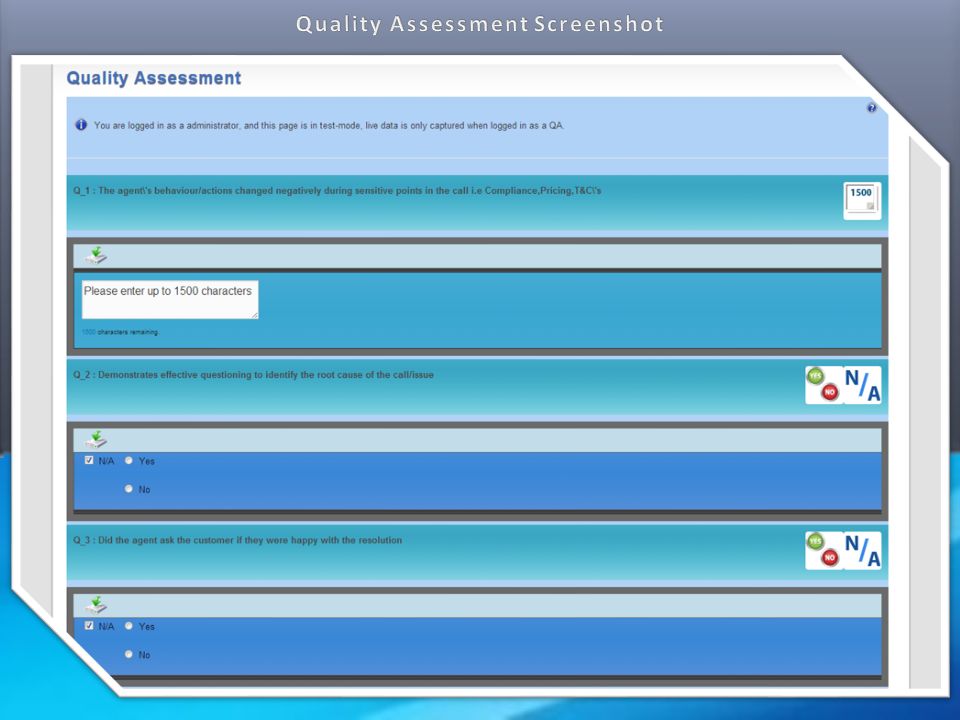The width and height of the screenshot is (960, 720).
Task: Click the Q_3 question text about customer resolution
Action: tap(238, 540)
